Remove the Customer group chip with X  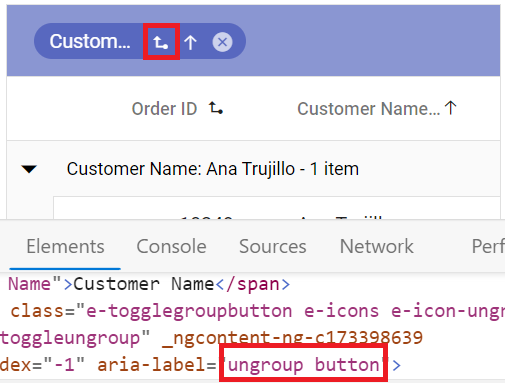point(222,42)
